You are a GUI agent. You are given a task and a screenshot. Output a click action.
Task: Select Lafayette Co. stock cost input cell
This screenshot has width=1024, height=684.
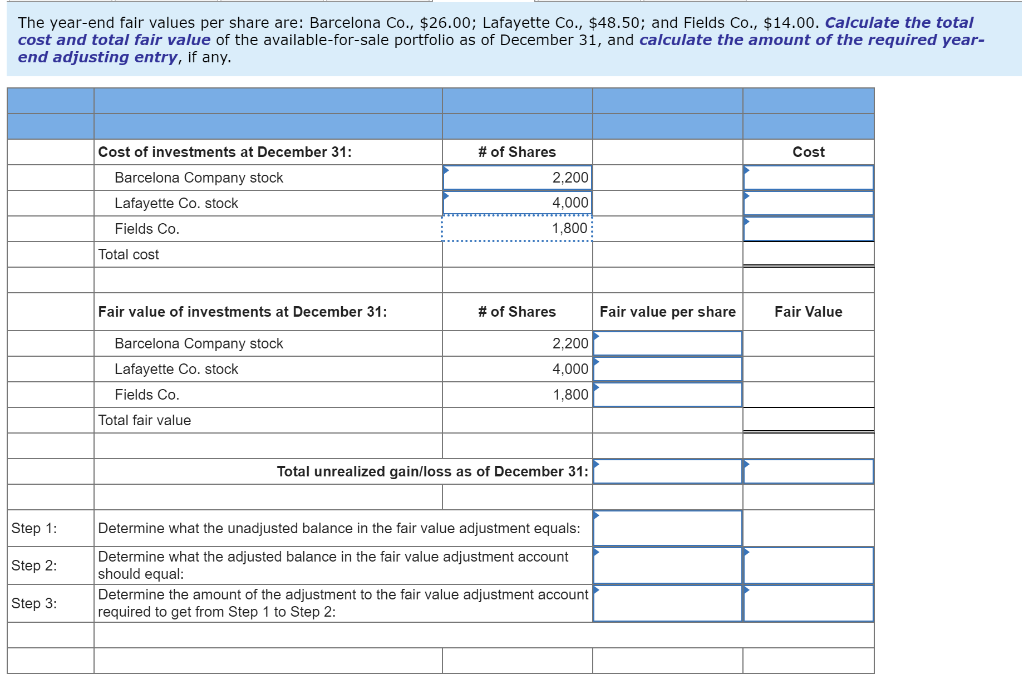(808, 203)
